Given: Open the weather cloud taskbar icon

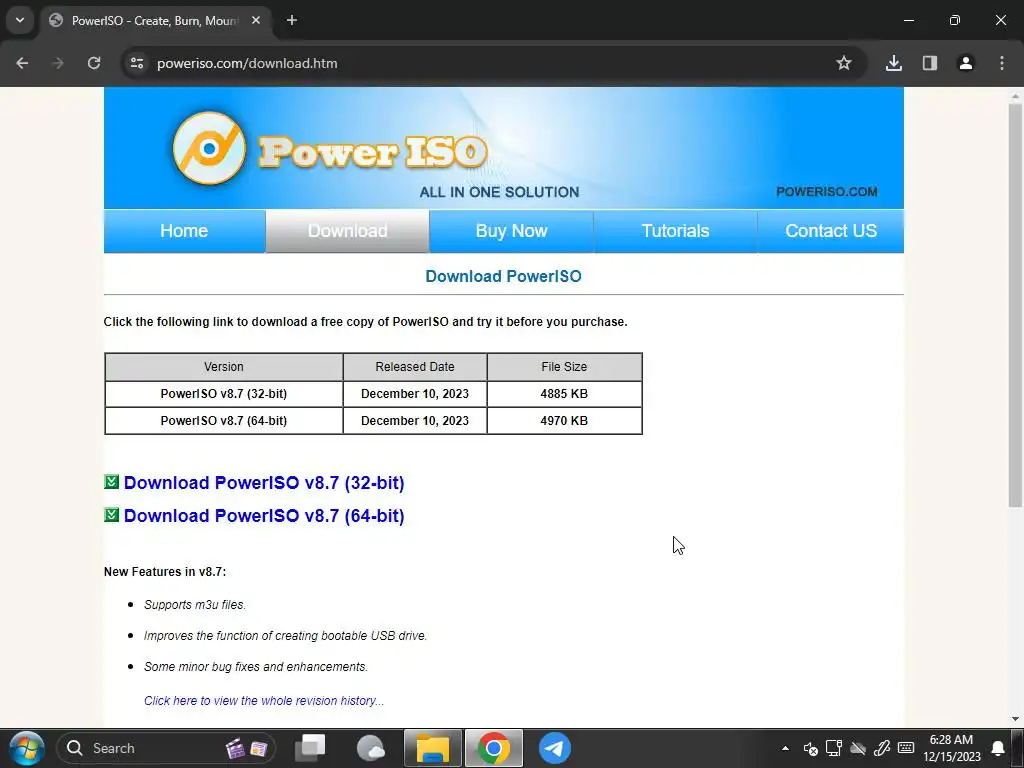Looking at the screenshot, I should [371, 748].
